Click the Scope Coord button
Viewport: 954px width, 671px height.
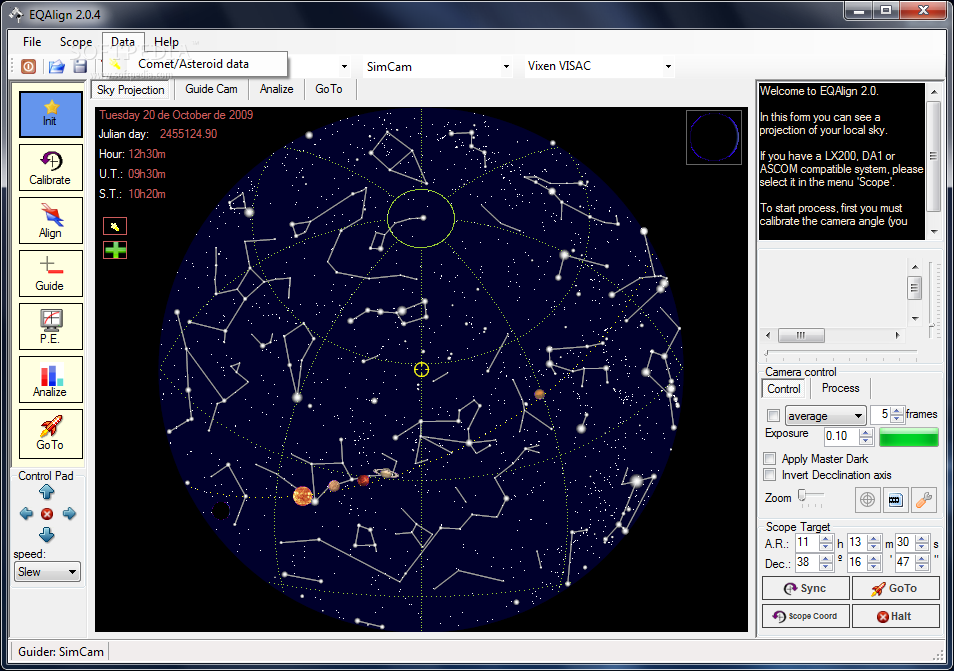point(806,616)
